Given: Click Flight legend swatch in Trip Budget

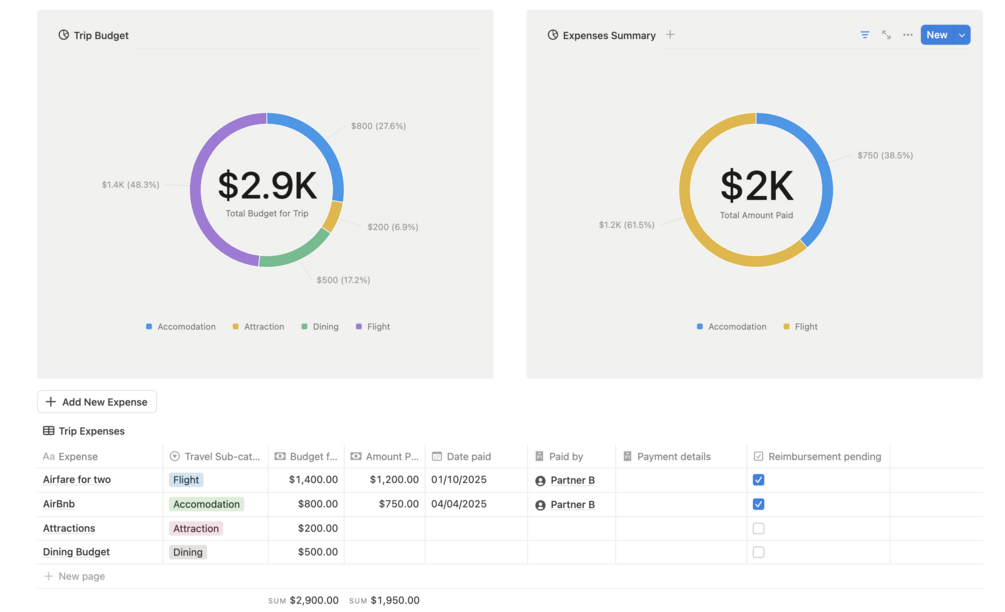Looking at the screenshot, I should pyautogui.click(x=359, y=326).
